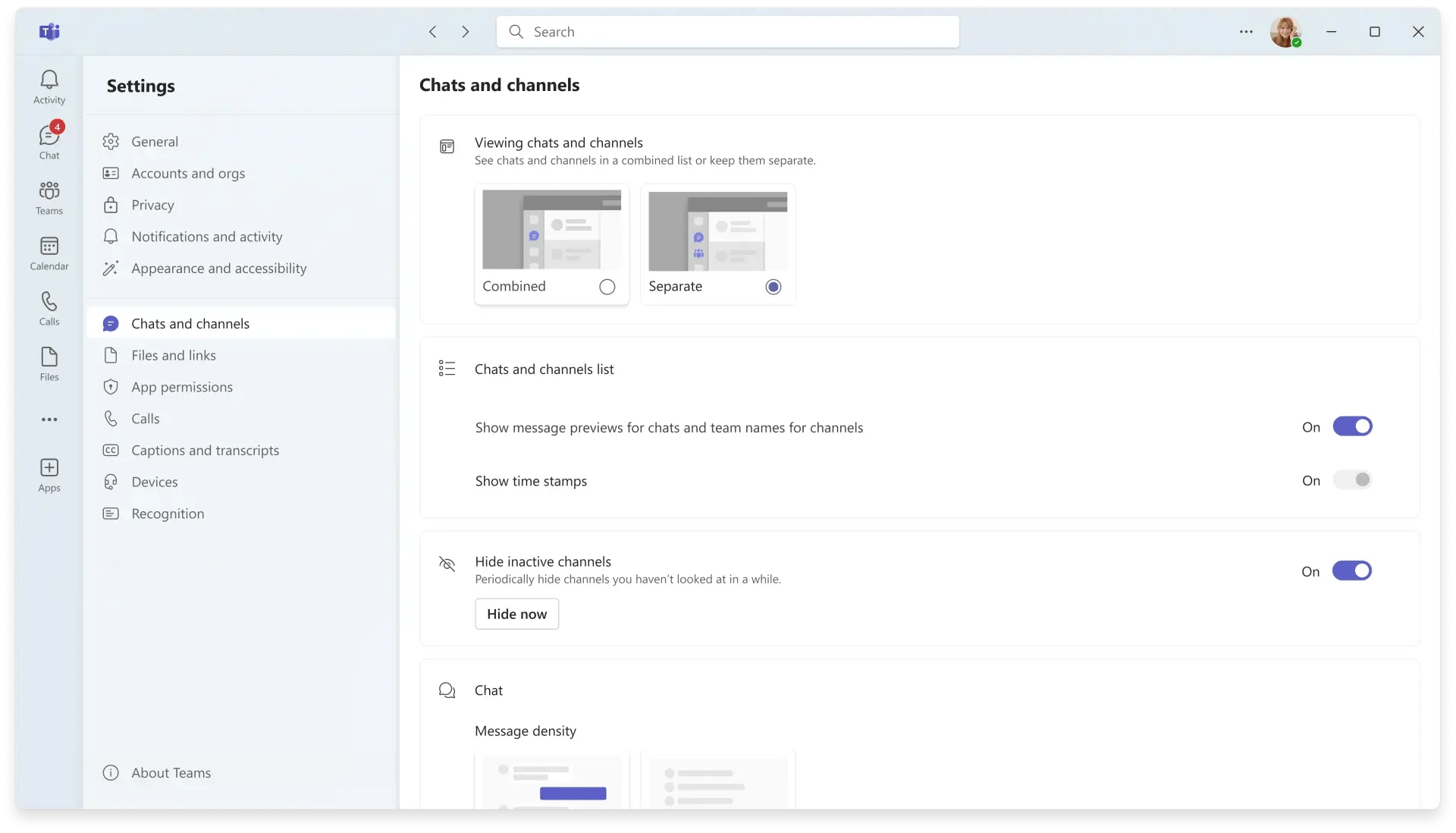Screen dimensions: 1456x833
Task: Enable Show time stamps toggle
Action: point(1352,480)
